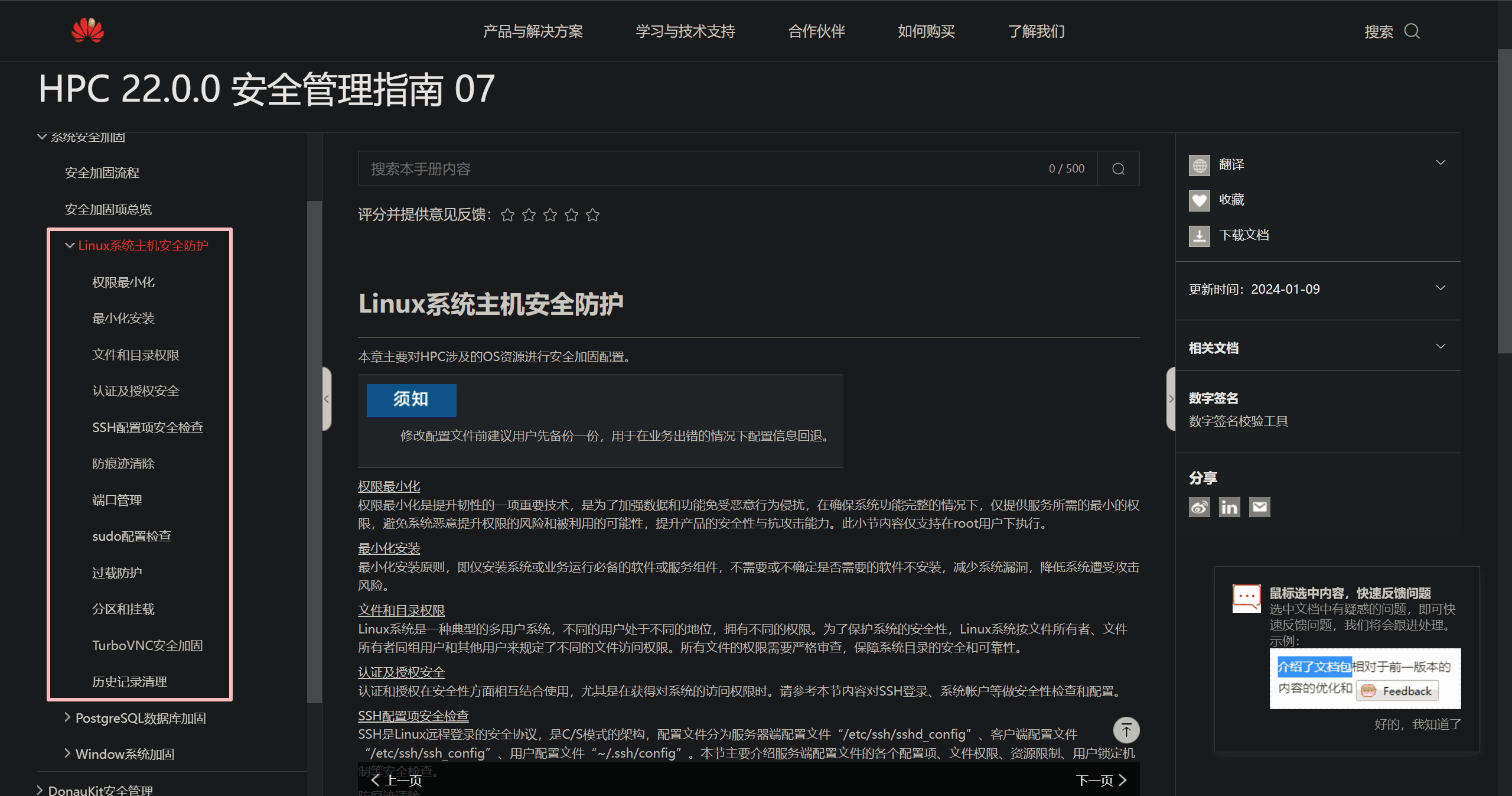The height and width of the screenshot is (796, 1512).
Task: Click the download document icon
Action: click(x=1200, y=236)
